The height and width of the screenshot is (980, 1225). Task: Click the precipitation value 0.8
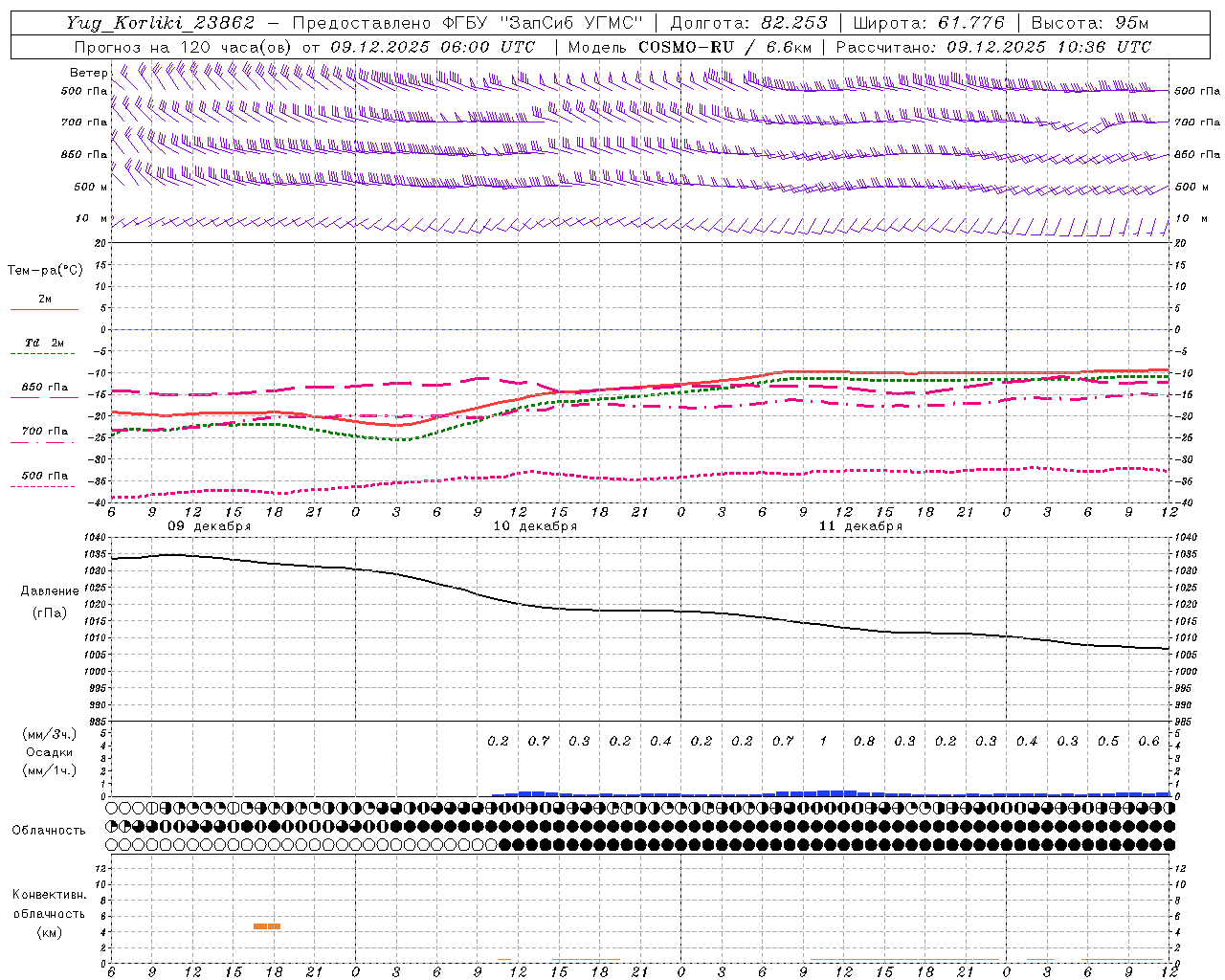pyautogui.click(x=864, y=742)
